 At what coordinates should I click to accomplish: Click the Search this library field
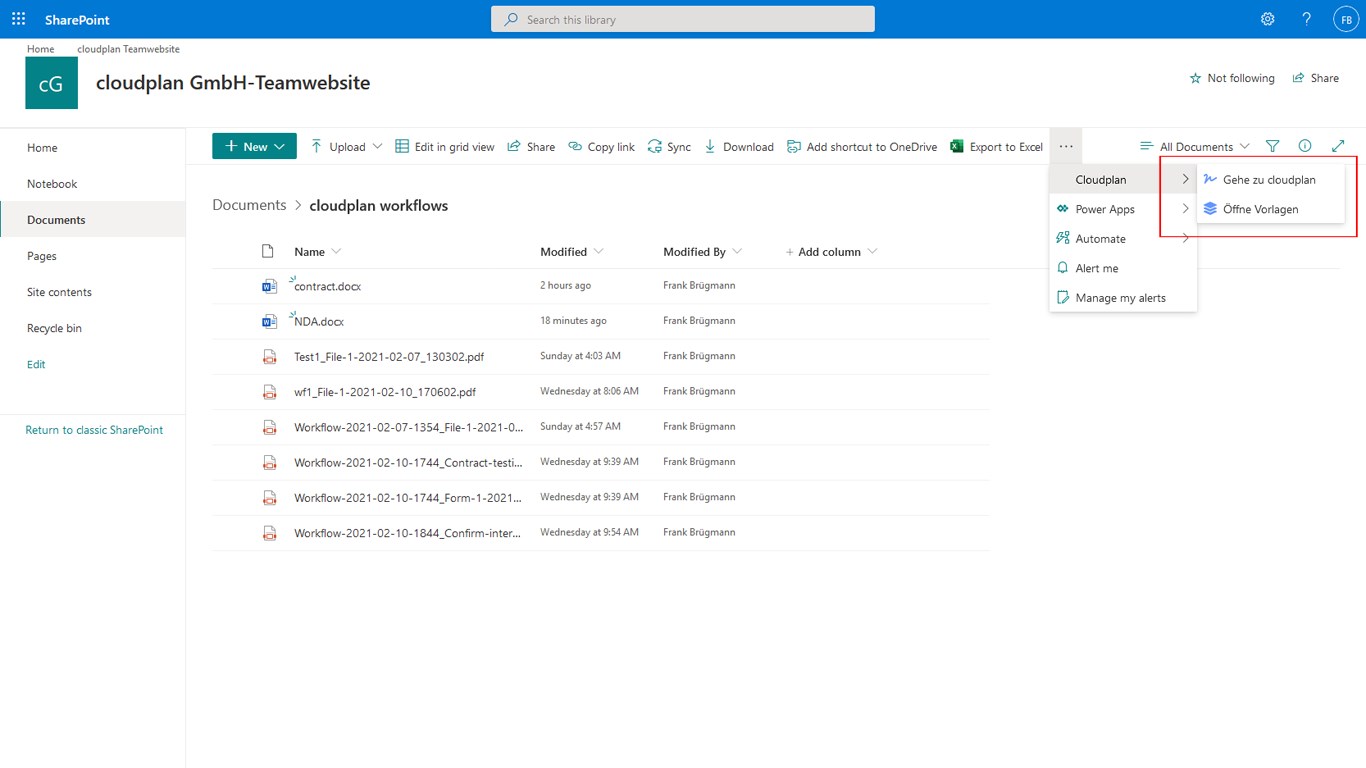[x=683, y=19]
